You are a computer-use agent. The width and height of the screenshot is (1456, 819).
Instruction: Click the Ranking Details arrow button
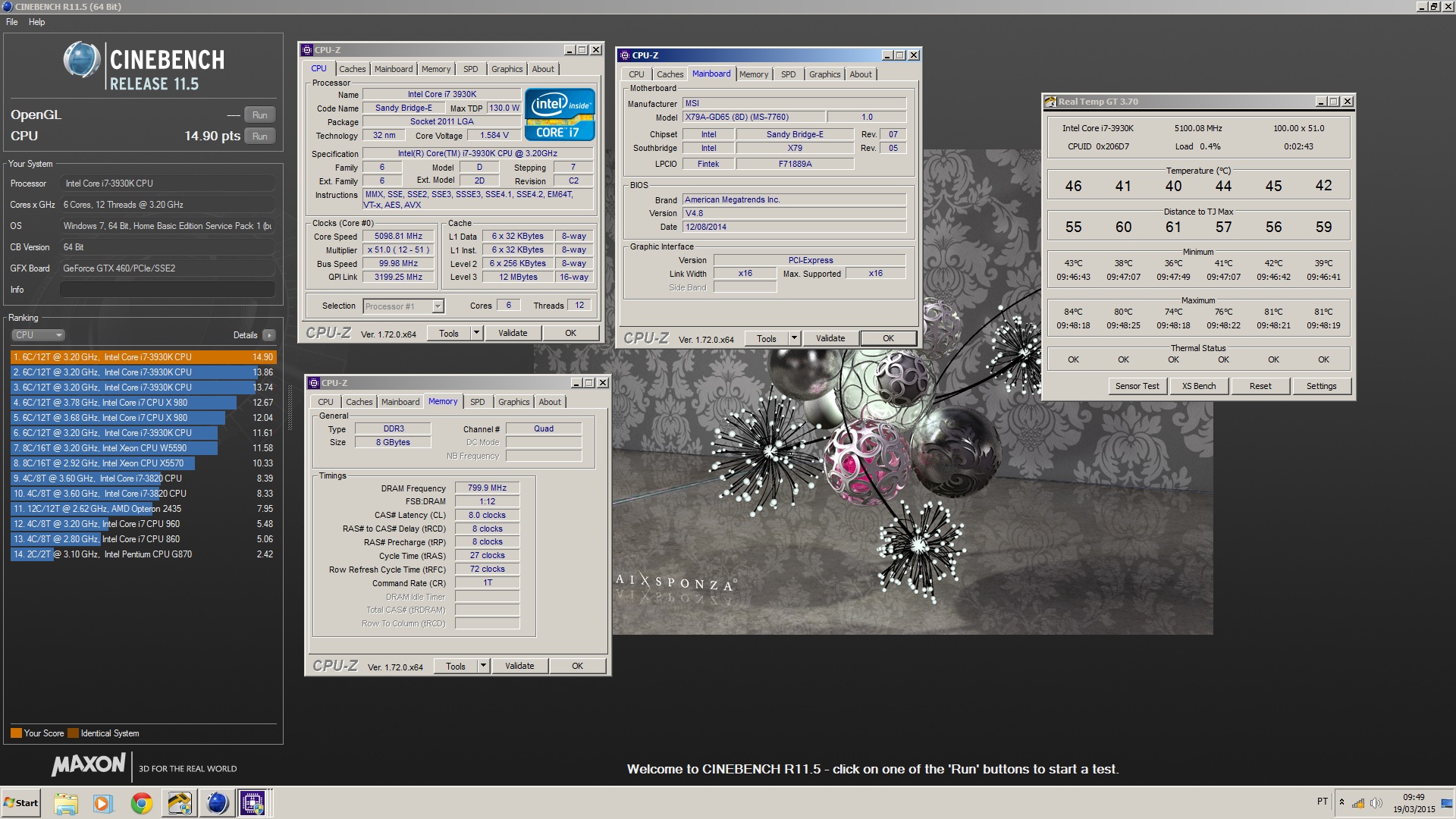[x=268, y=335]
